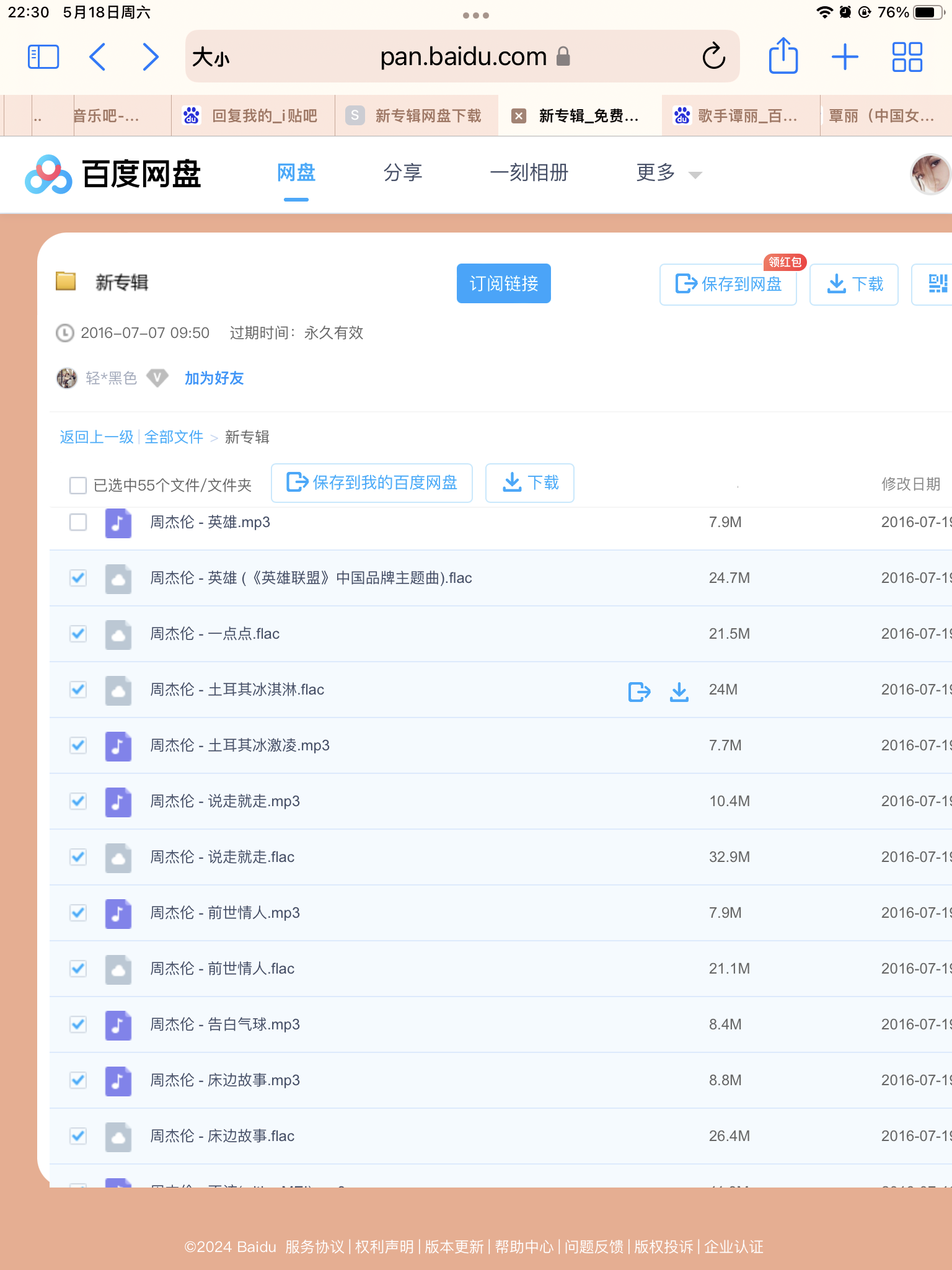Open Safari sidebar panel icon

click(43, 57)
